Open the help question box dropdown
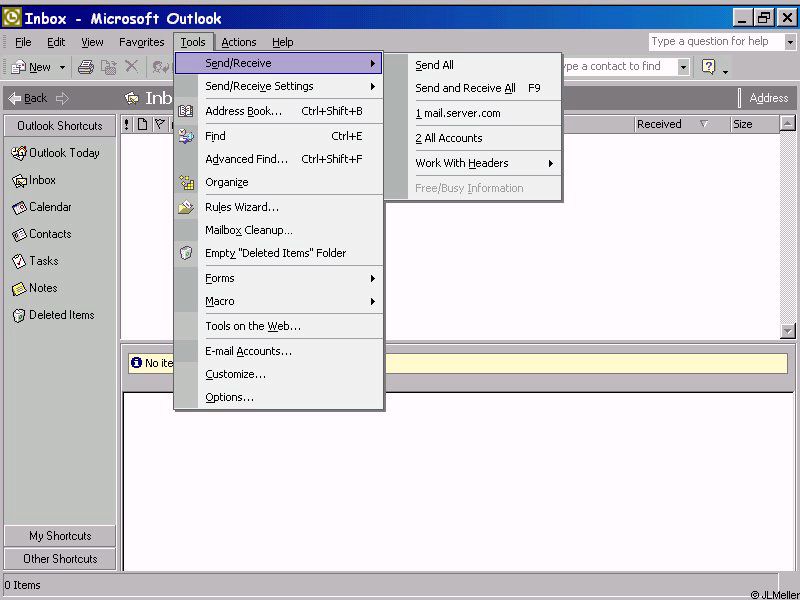 pyautogui.click(x=790, y=42)
